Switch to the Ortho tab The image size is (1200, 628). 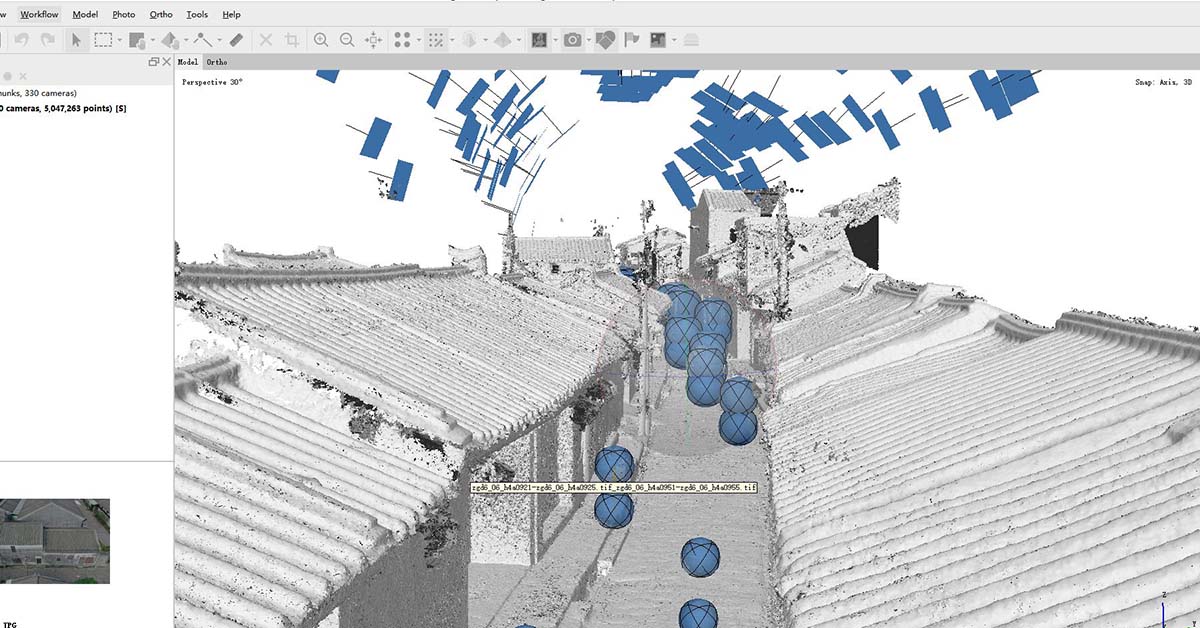[218, 62]
